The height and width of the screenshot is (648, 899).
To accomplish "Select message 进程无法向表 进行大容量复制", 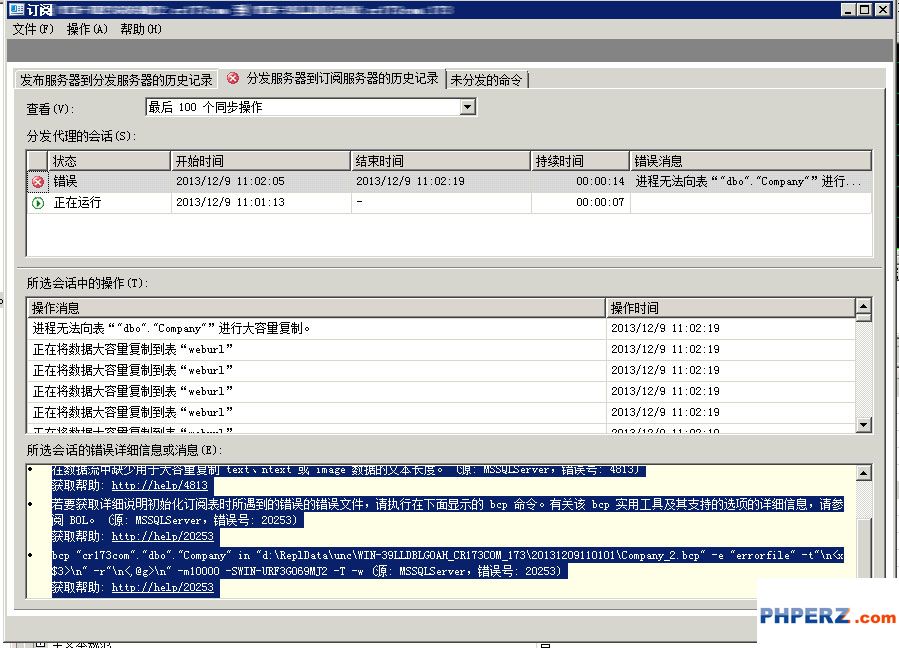I will point(171,329).
